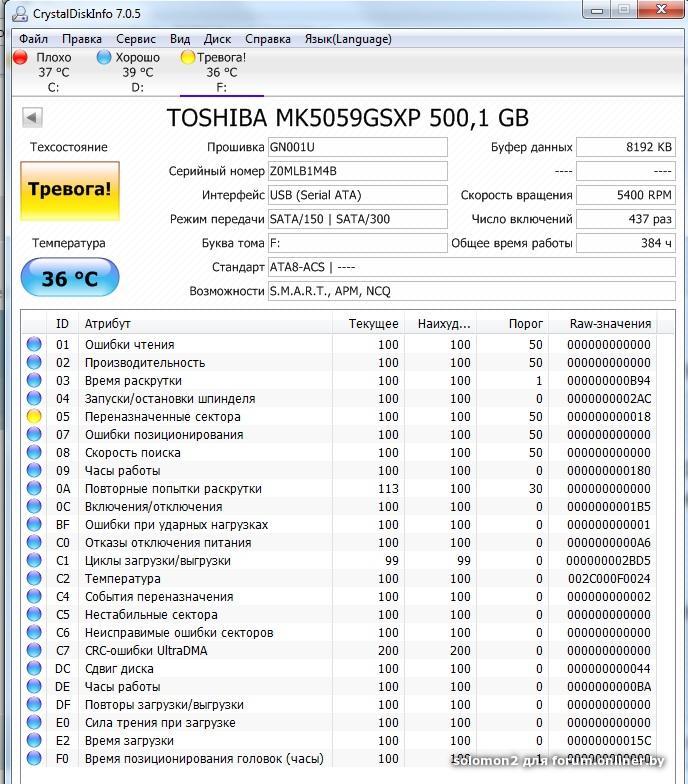Click the Текущее column header
The width and height of the screenshot is (688, 784).
click(x=368, y=324)
